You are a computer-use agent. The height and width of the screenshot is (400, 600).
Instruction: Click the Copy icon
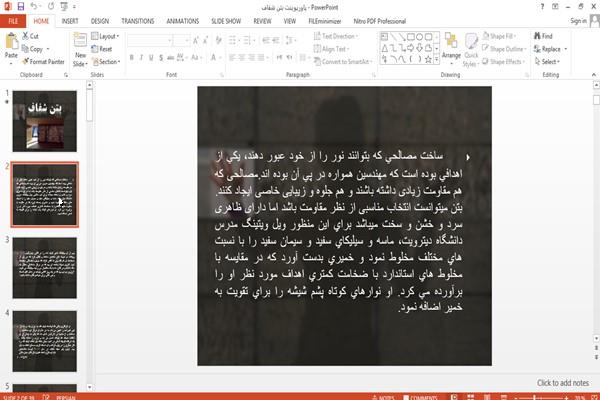pos(25,49)
